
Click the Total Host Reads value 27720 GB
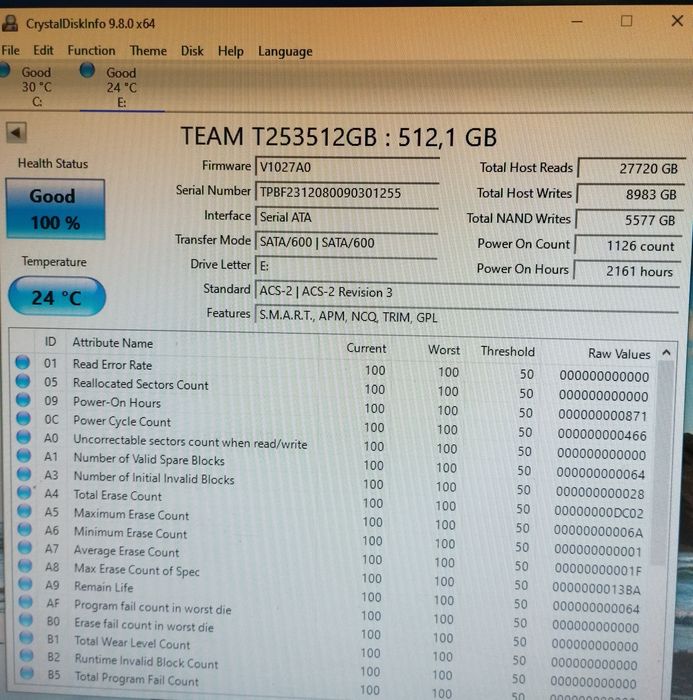pos(631,168)
